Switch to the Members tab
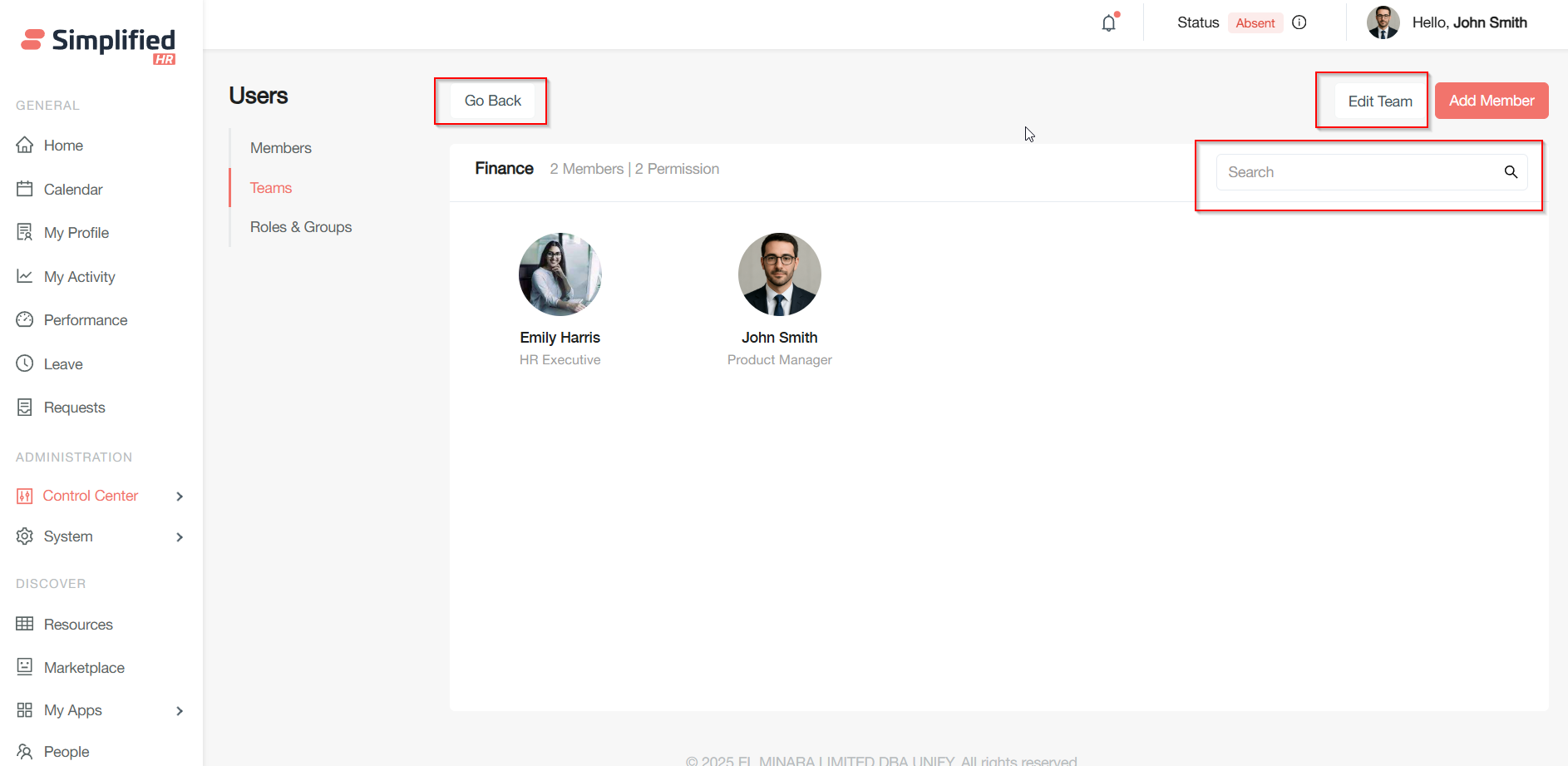Screen dimensions: 1568x766 (x=281, y=148)
